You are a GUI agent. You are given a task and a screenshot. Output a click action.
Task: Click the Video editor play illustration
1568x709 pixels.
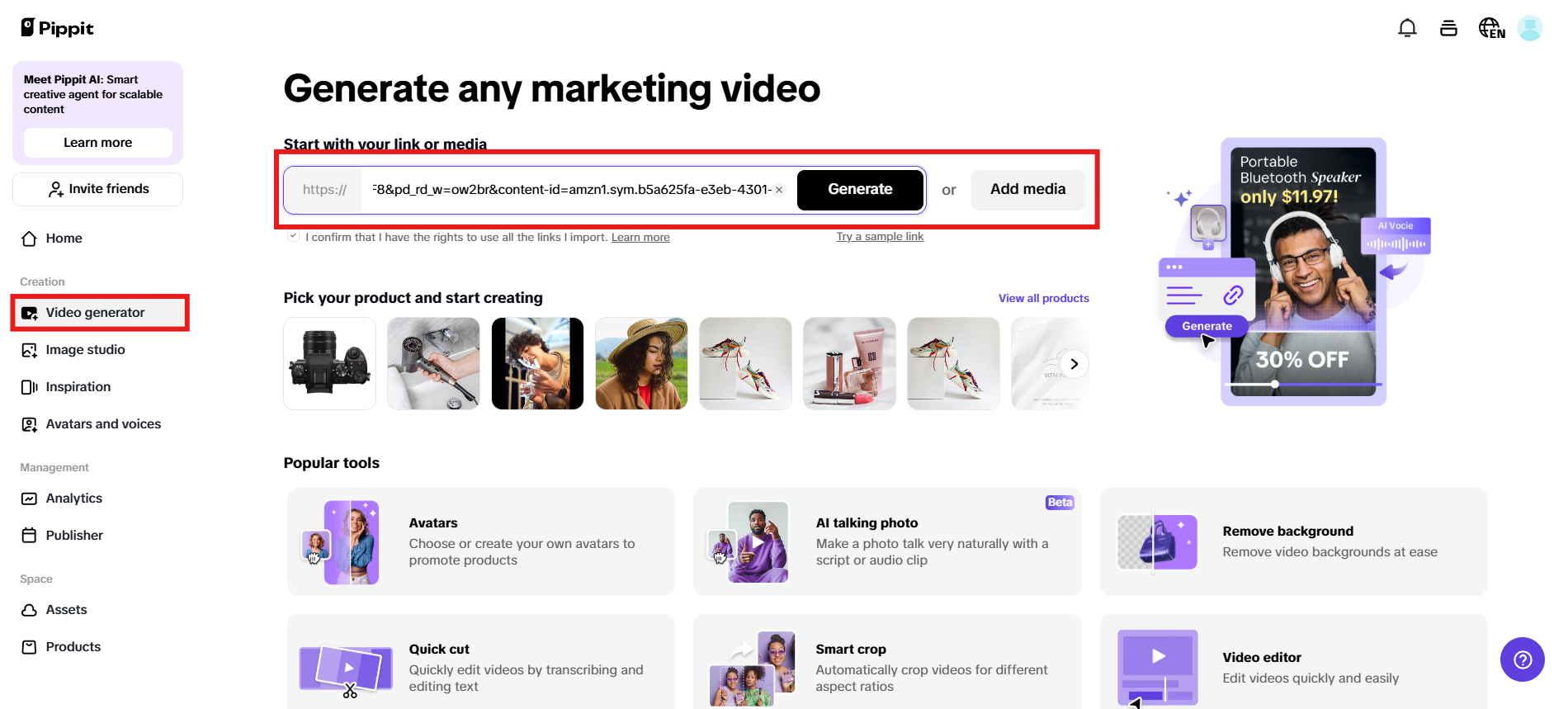click(x=1157, y=667)
